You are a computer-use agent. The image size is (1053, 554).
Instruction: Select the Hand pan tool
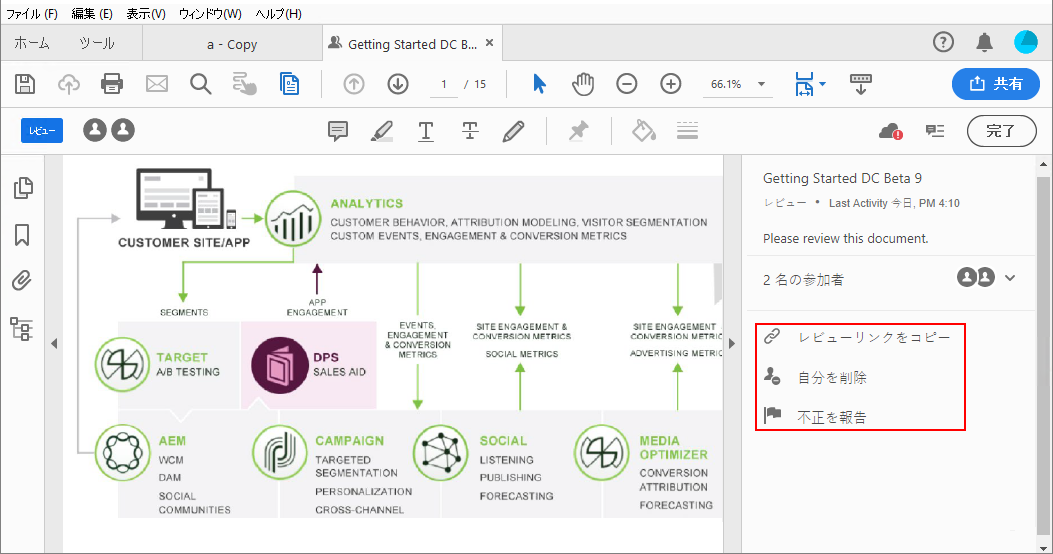583,84
